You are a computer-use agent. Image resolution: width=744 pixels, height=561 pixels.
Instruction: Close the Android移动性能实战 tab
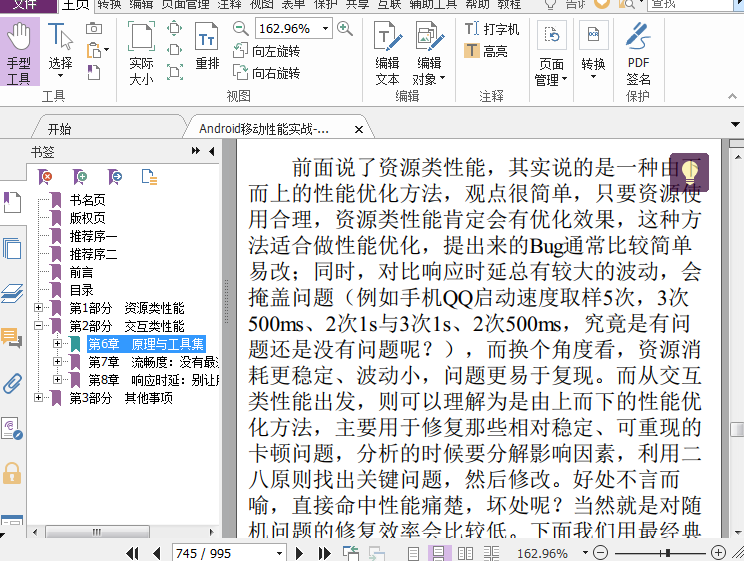point(359,129)
